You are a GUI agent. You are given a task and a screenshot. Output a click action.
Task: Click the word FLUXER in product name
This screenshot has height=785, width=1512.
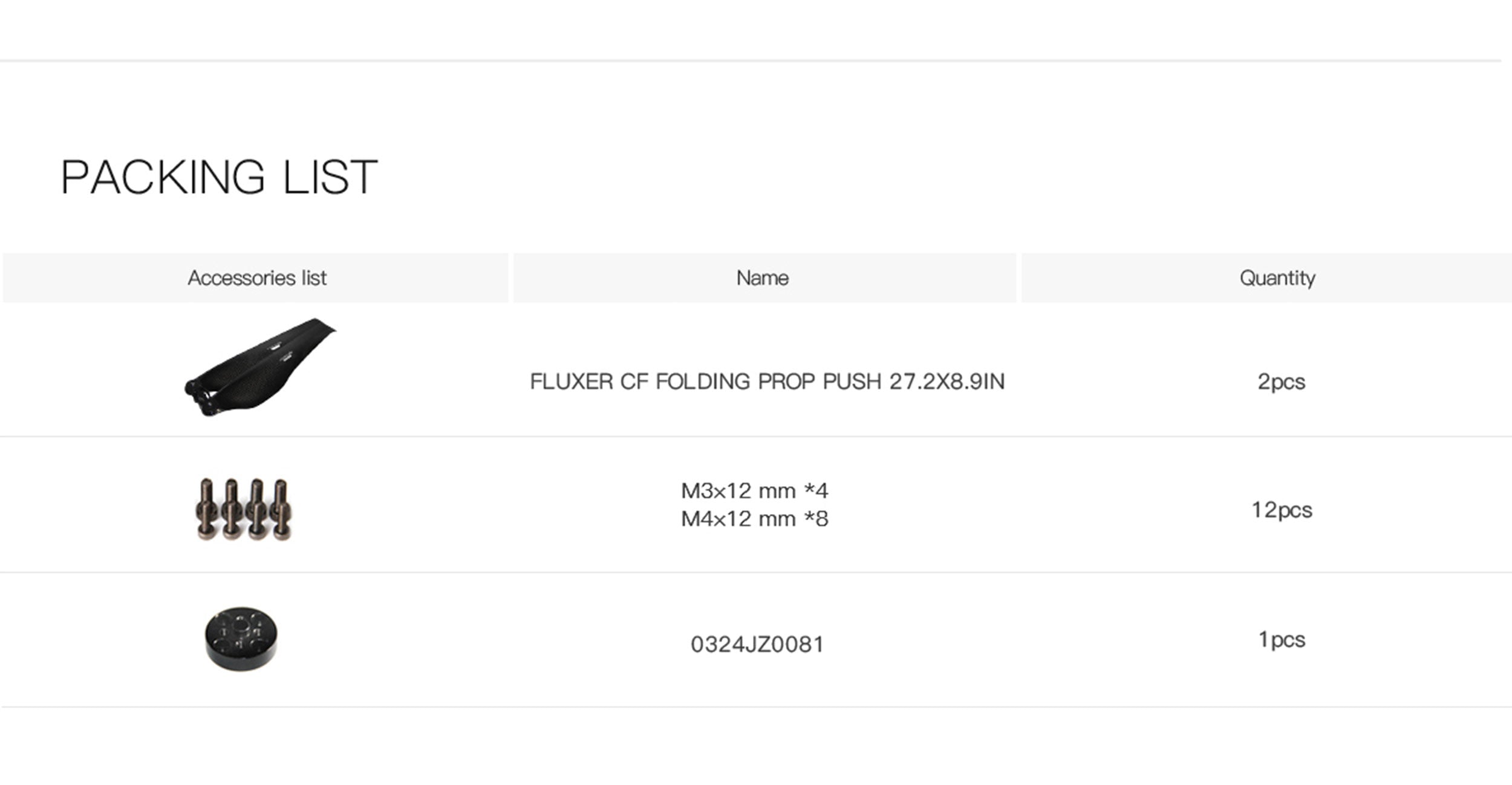(571, 382)
